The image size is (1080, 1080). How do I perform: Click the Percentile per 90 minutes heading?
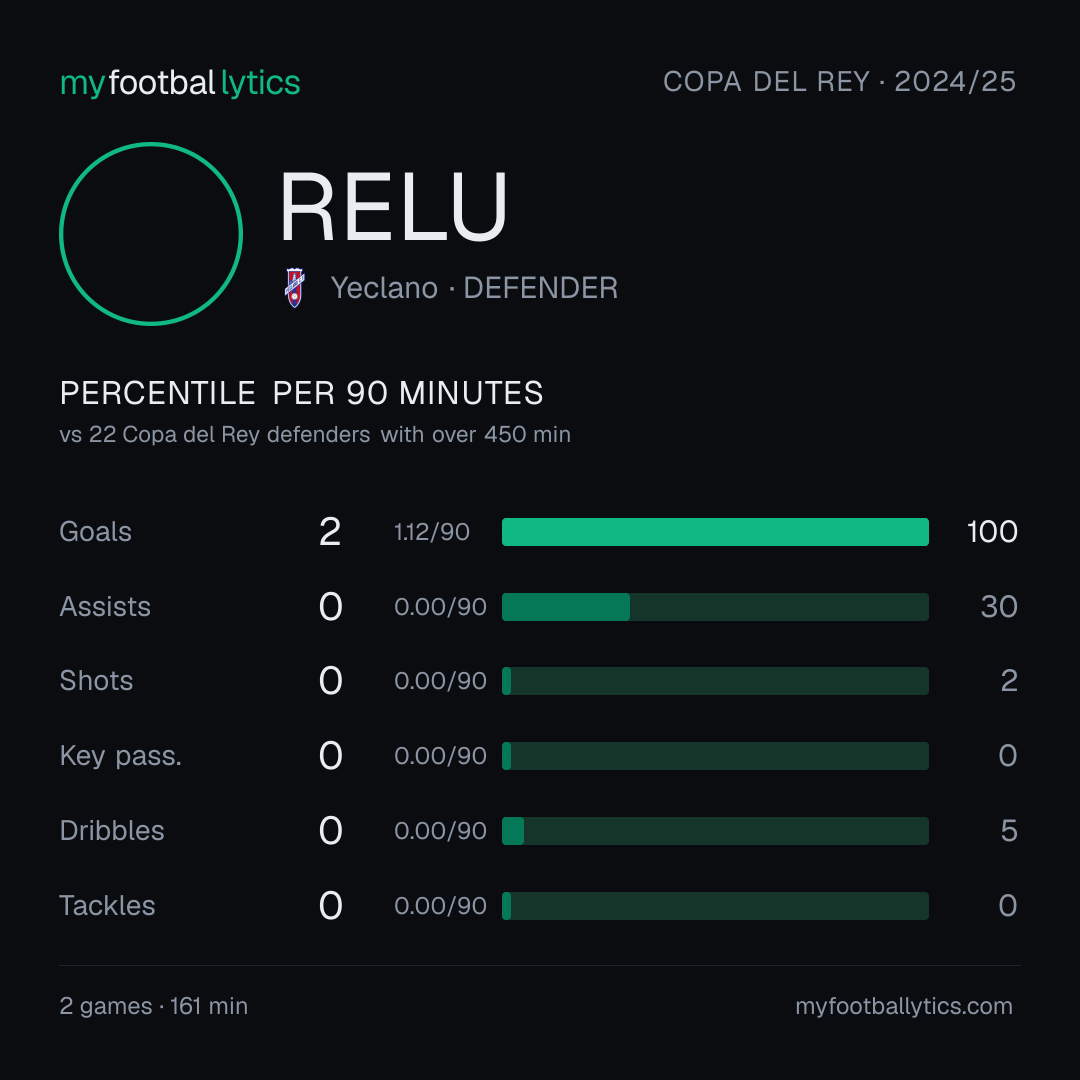(x=302, y=393)
